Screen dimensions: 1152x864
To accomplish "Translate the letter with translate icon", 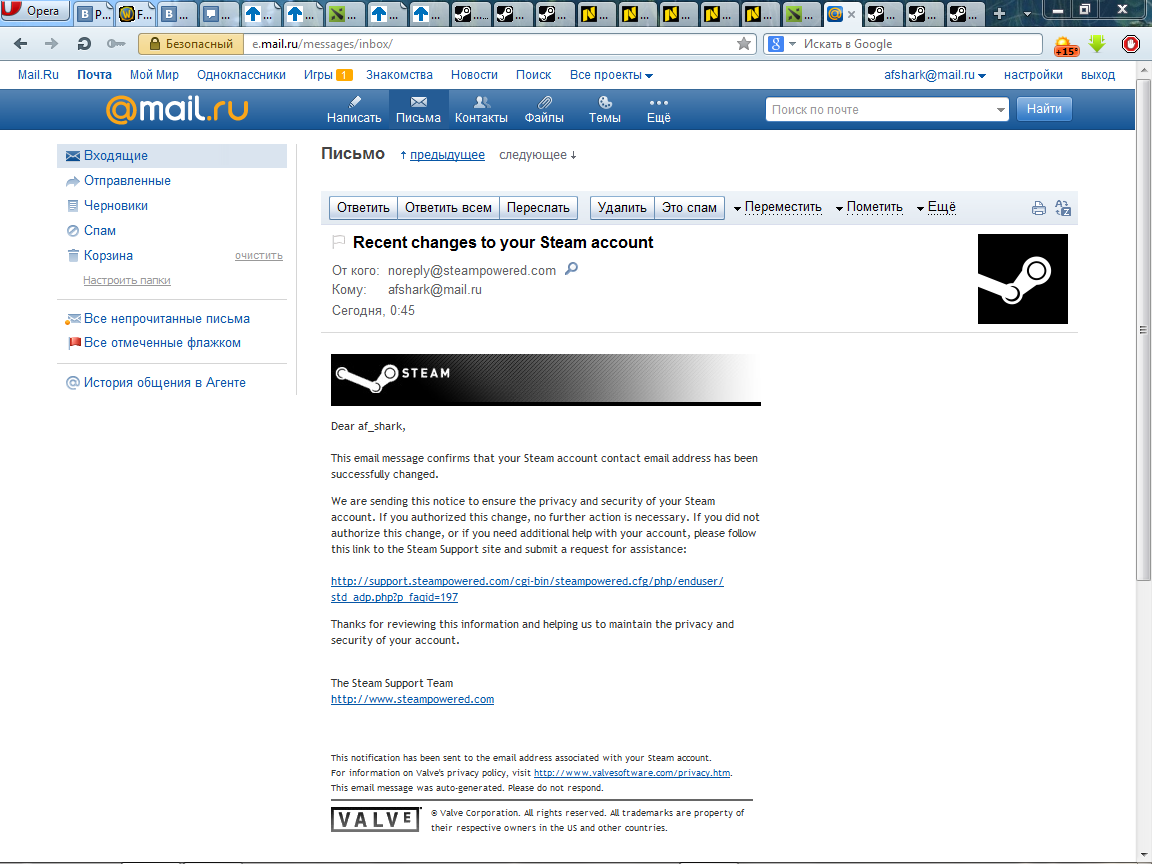I will pos(1062,208).
